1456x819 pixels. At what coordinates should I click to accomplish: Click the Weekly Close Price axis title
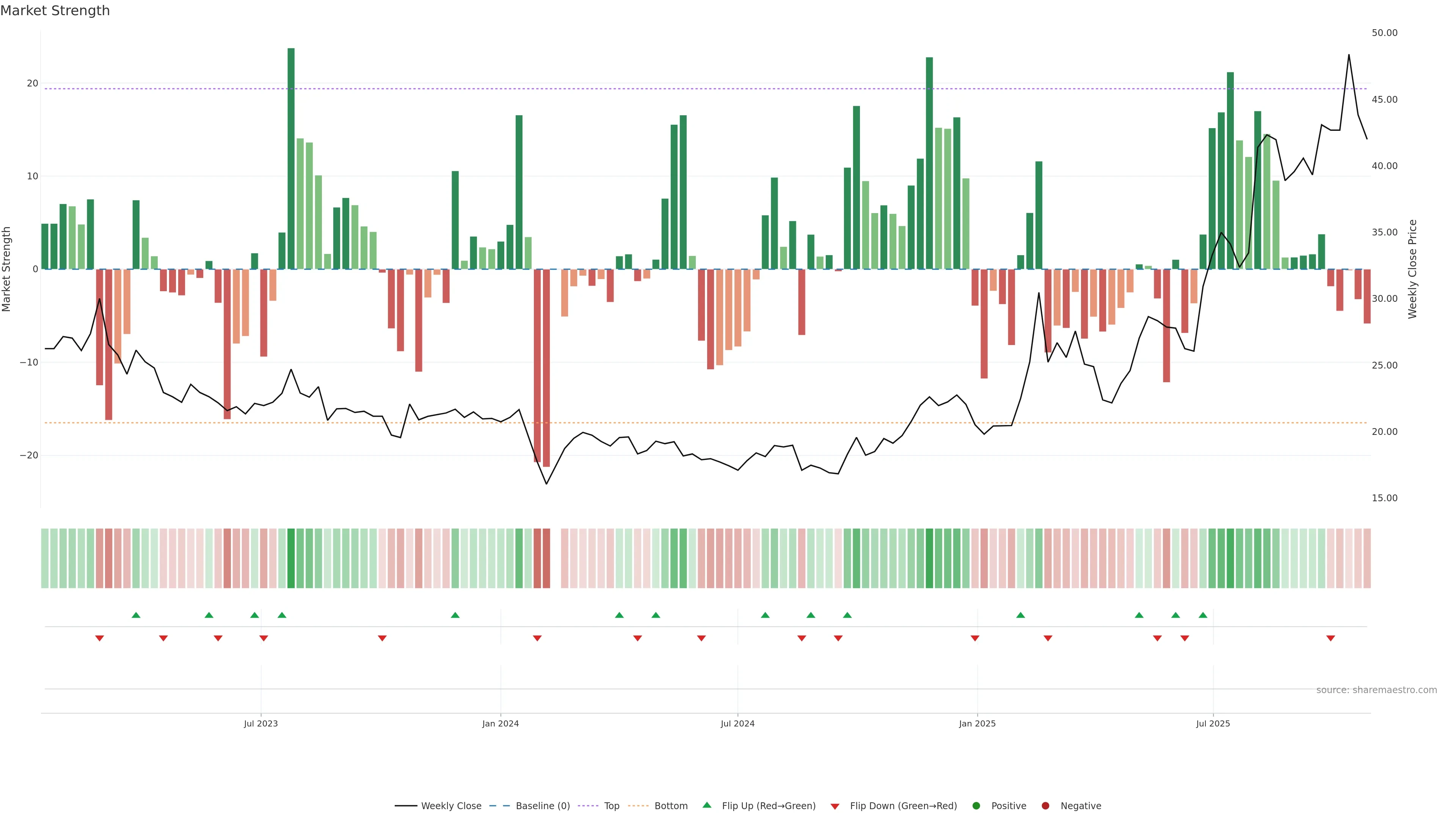tap(1412, 269)
